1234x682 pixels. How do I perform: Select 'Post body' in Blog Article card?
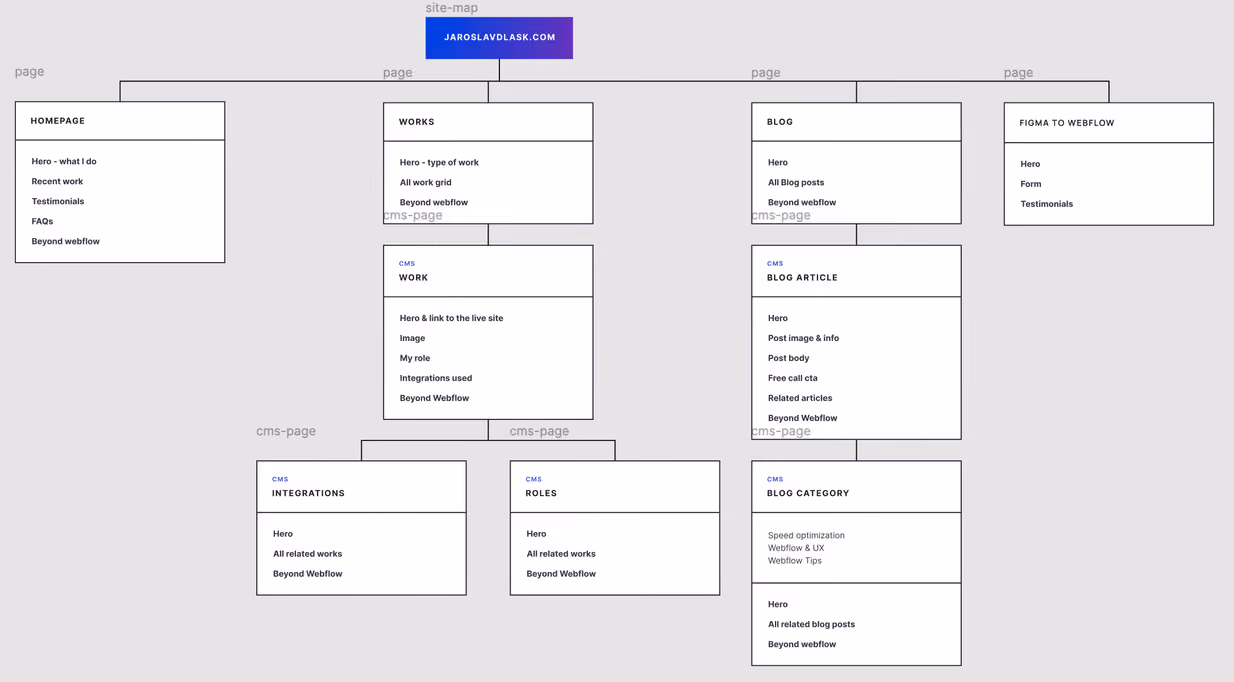pyautogui.click(x=789, y=358)
